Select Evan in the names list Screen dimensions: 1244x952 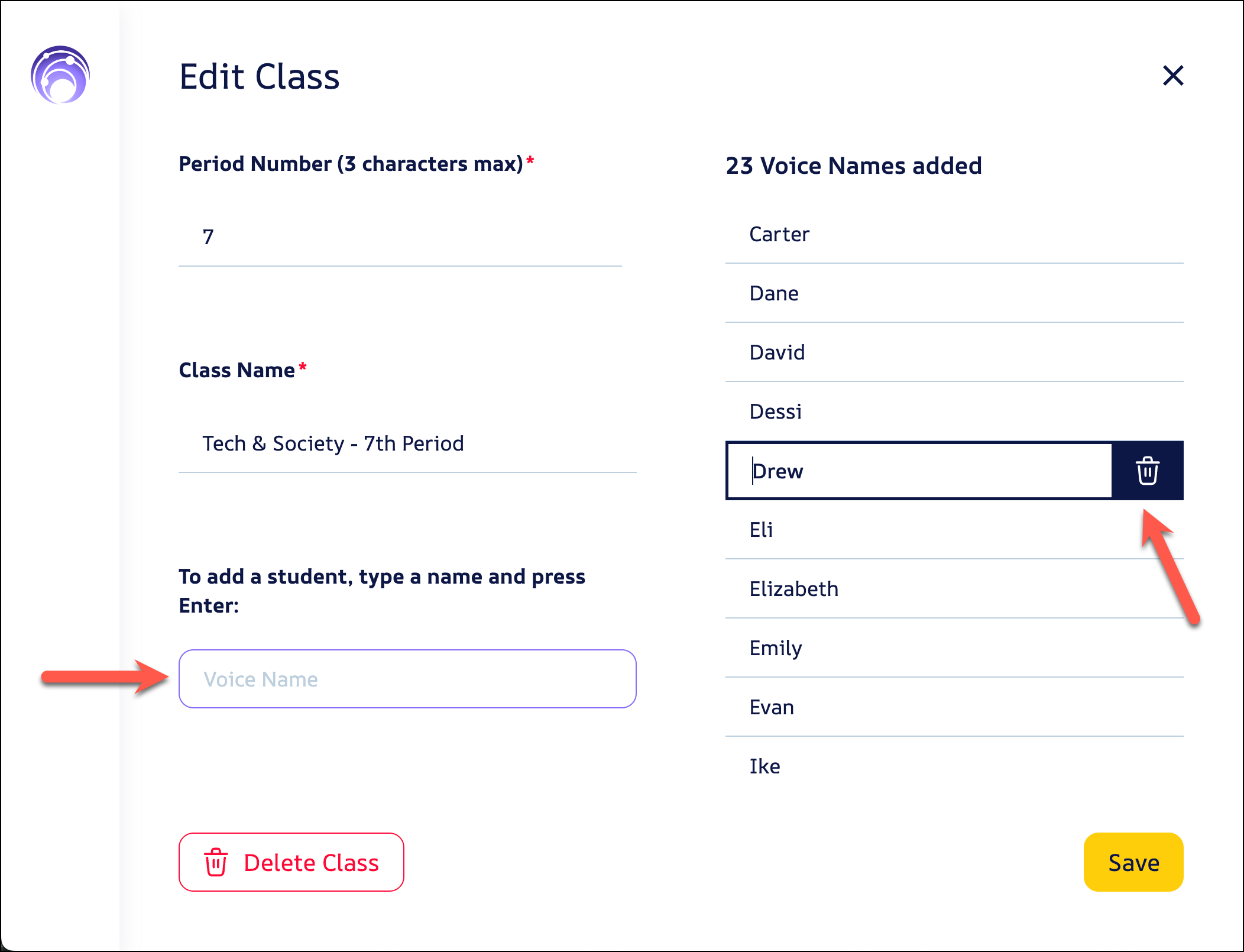(x=772, y=707)
